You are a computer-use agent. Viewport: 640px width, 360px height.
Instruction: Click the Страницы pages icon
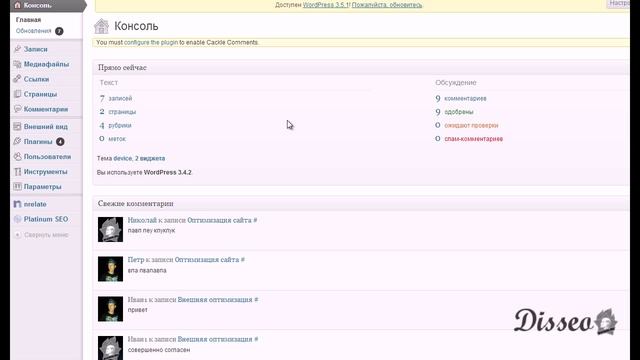(17, 94)
